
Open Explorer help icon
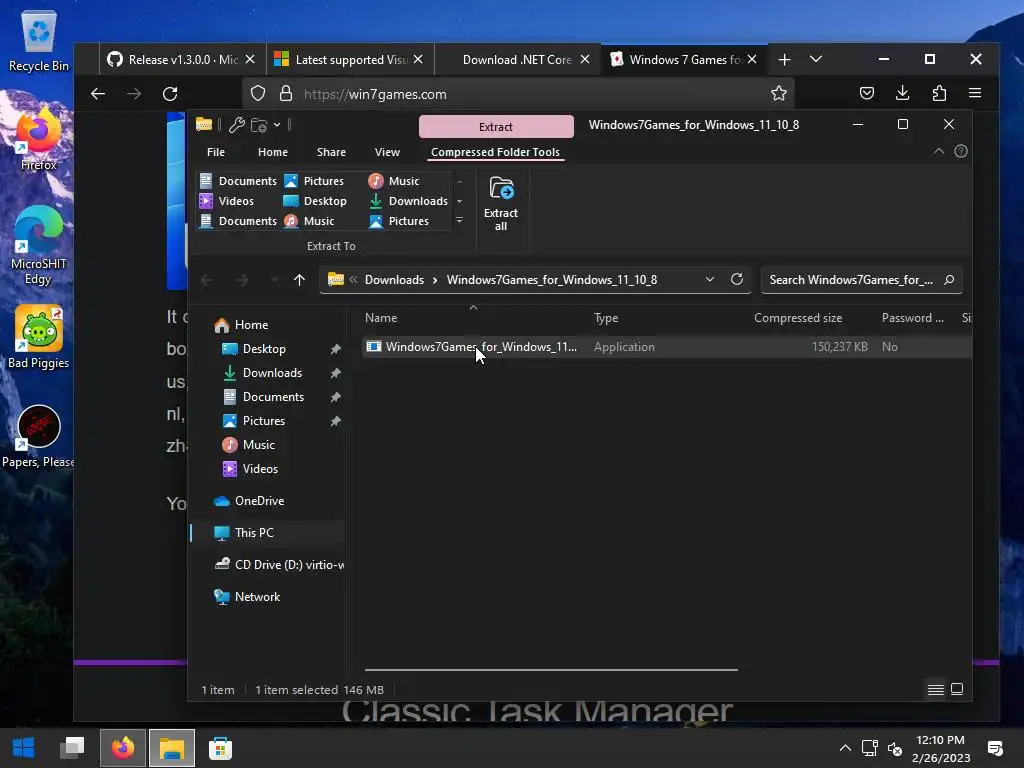[x=961, y=152]
